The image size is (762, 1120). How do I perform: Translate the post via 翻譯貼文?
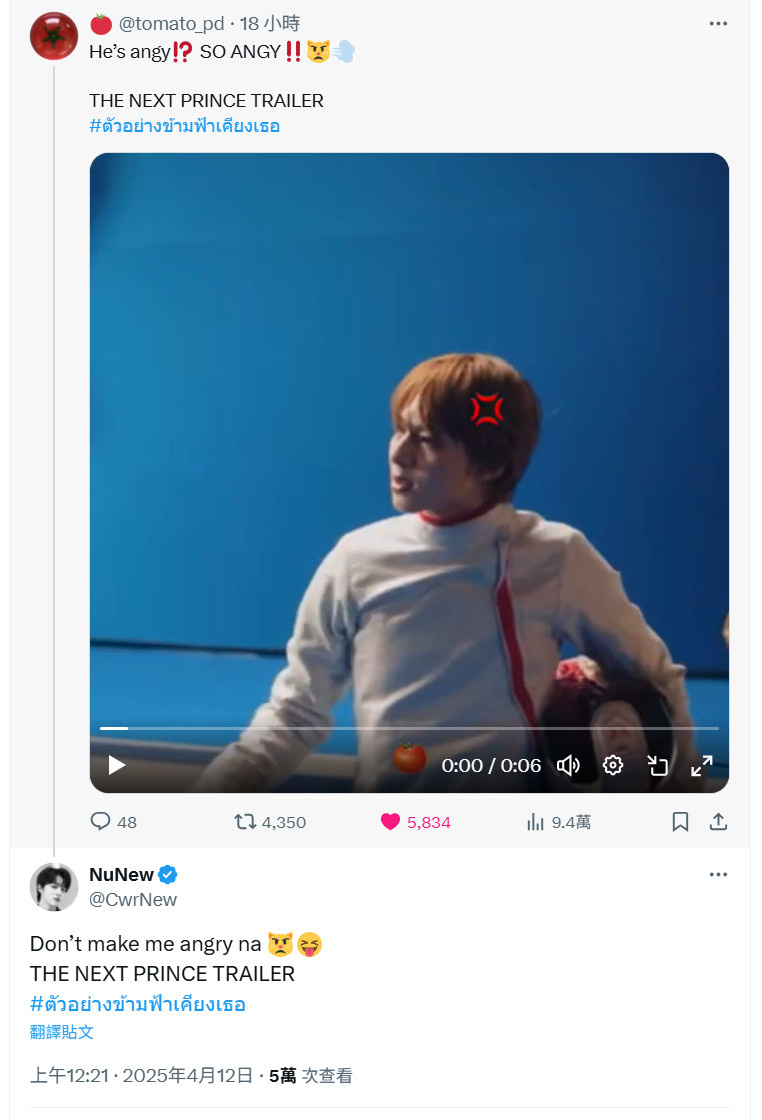pyautogui.click(x=61, y=1031)
